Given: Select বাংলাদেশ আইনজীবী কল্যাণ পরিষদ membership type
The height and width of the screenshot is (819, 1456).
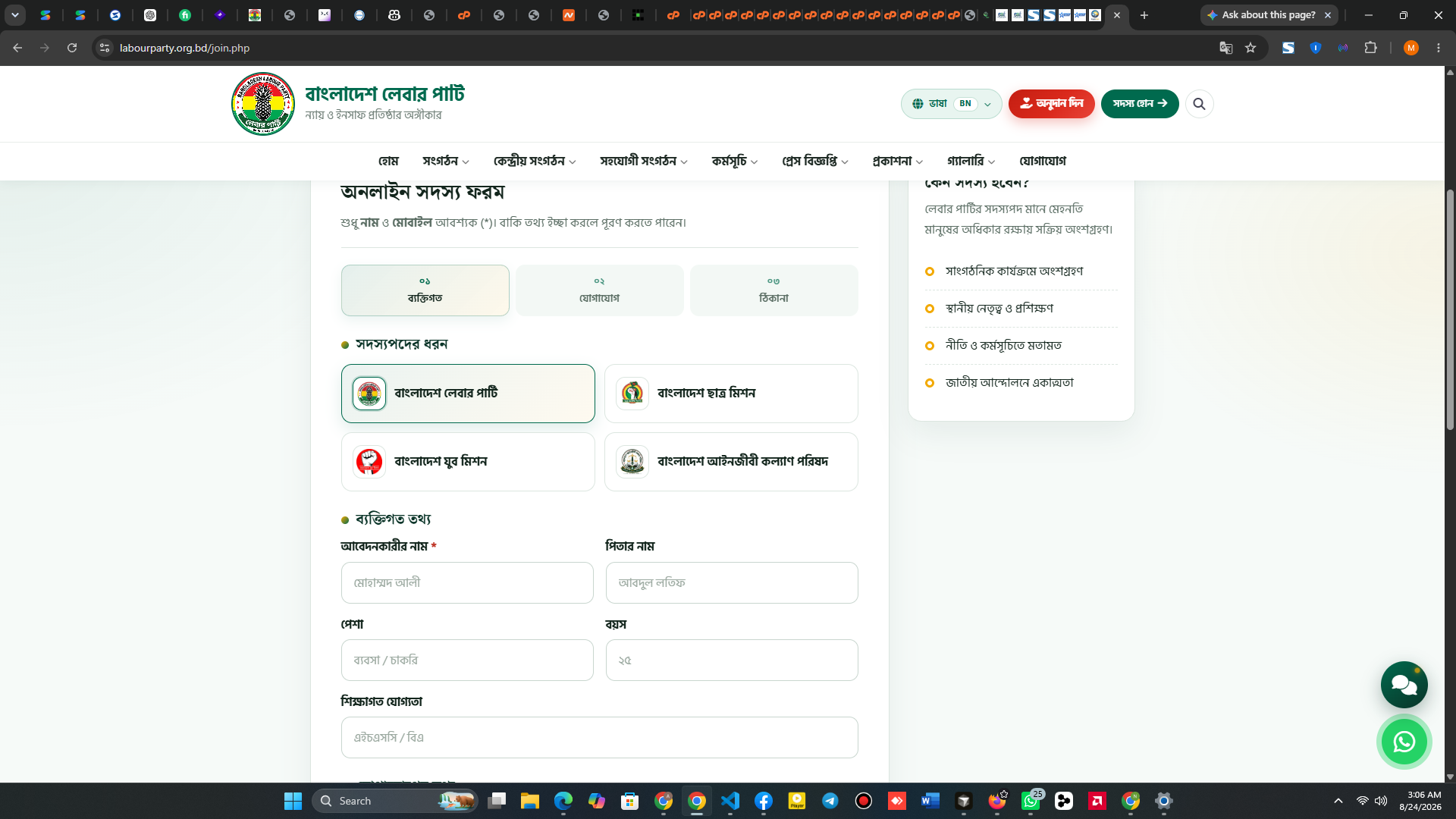Looking at the screenshot, I should tap(731, 462).
